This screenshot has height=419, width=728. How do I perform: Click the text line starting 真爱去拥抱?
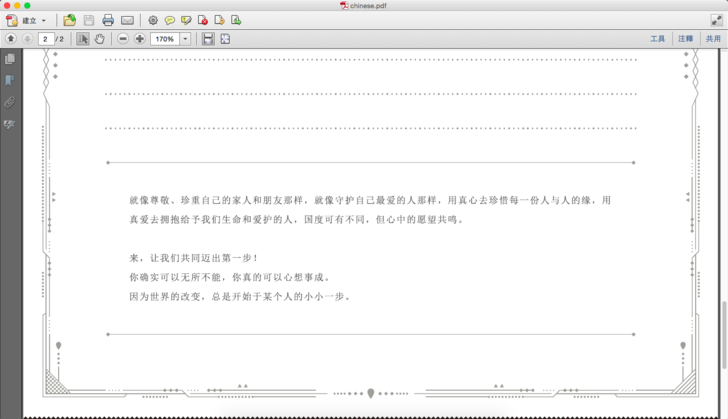pyautogui.click(x=296, y=219)
